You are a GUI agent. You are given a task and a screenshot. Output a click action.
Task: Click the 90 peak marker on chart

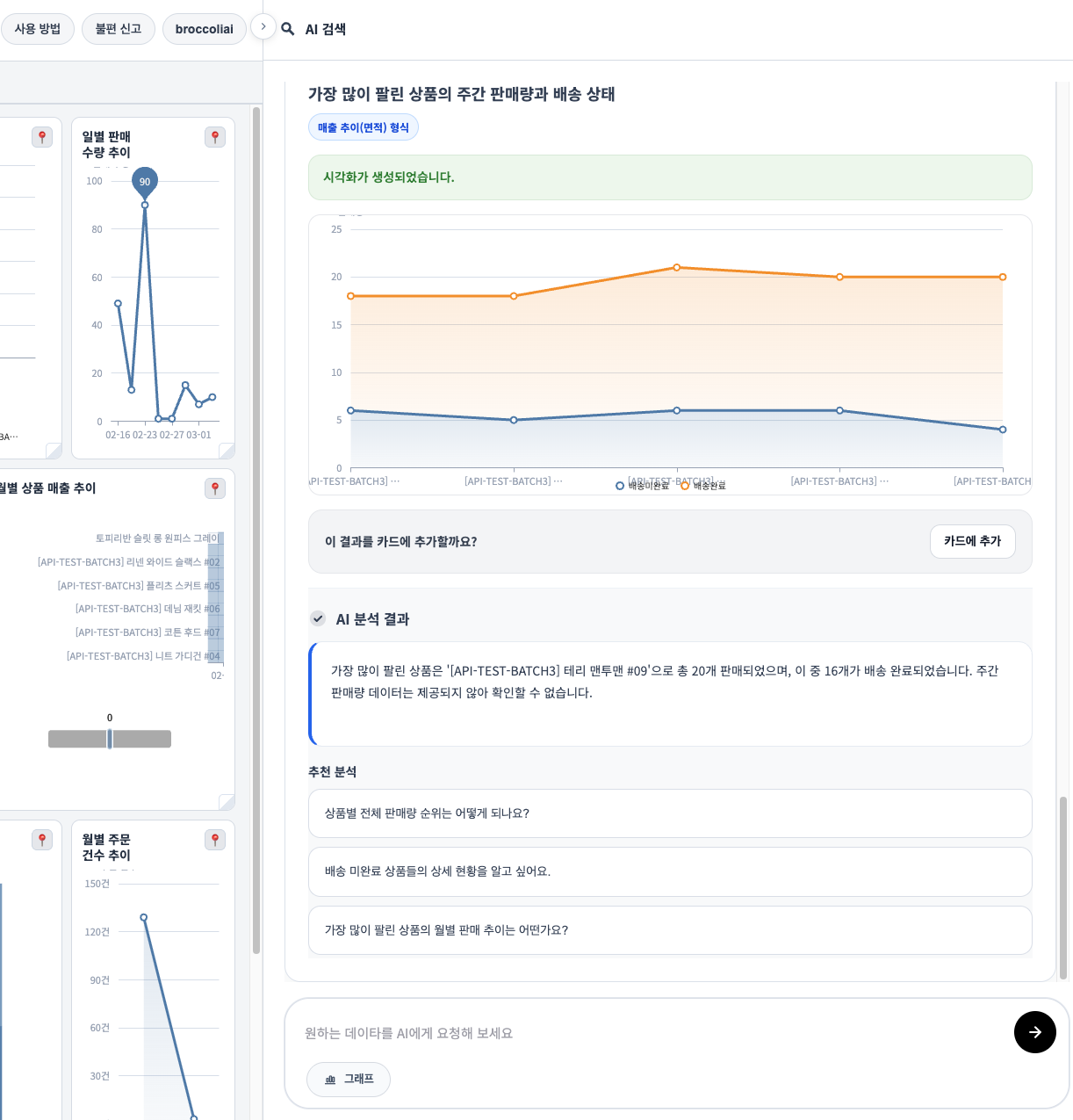coord(145,182)
